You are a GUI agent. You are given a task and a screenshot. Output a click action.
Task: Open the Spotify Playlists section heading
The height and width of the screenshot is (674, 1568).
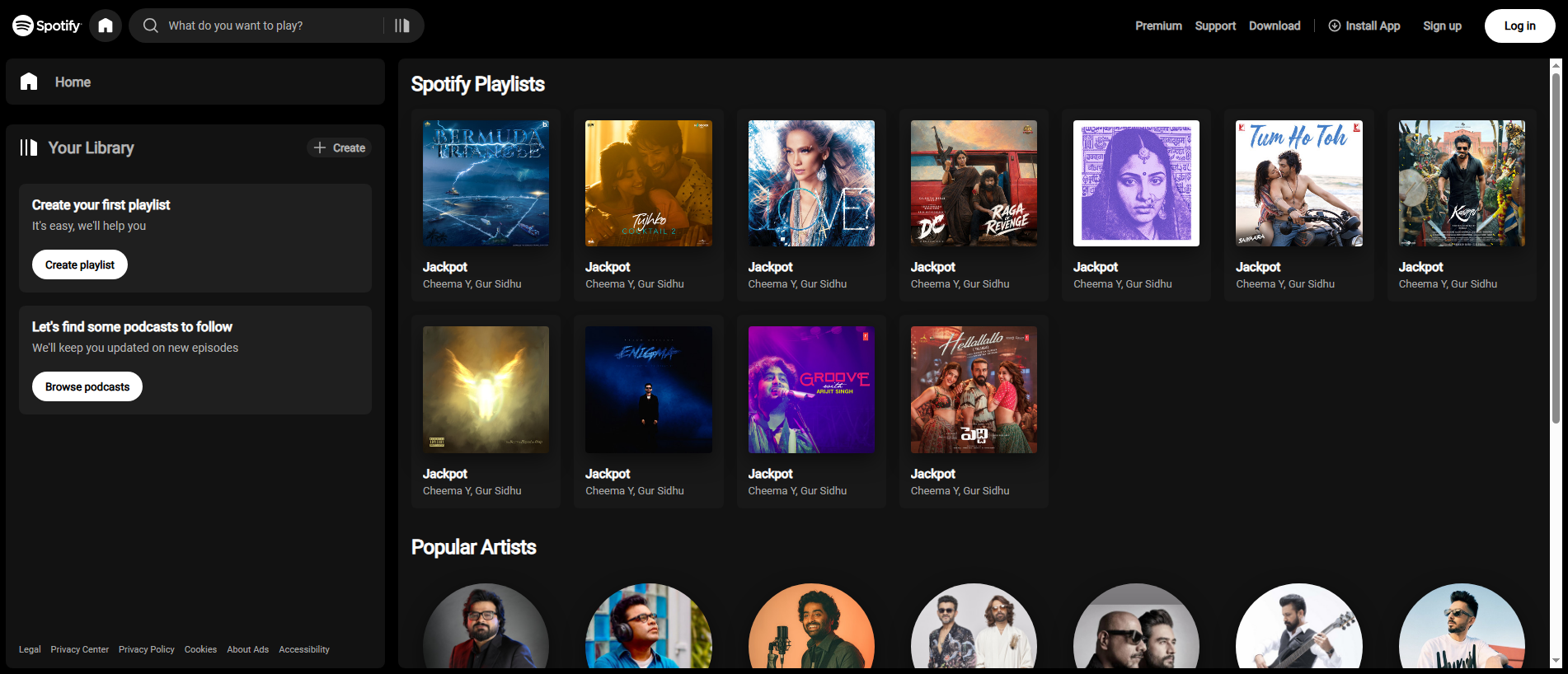tap(477, 84)
